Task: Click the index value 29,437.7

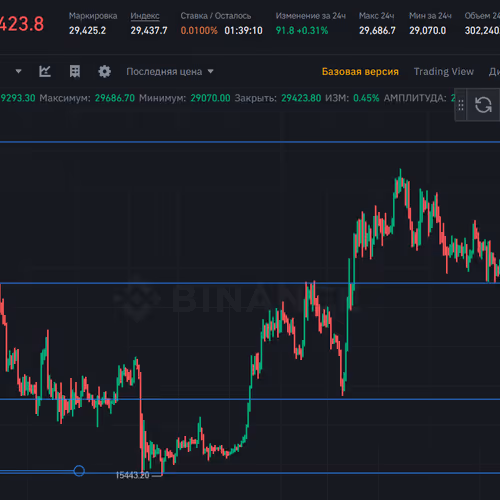Action: (149, 31)
